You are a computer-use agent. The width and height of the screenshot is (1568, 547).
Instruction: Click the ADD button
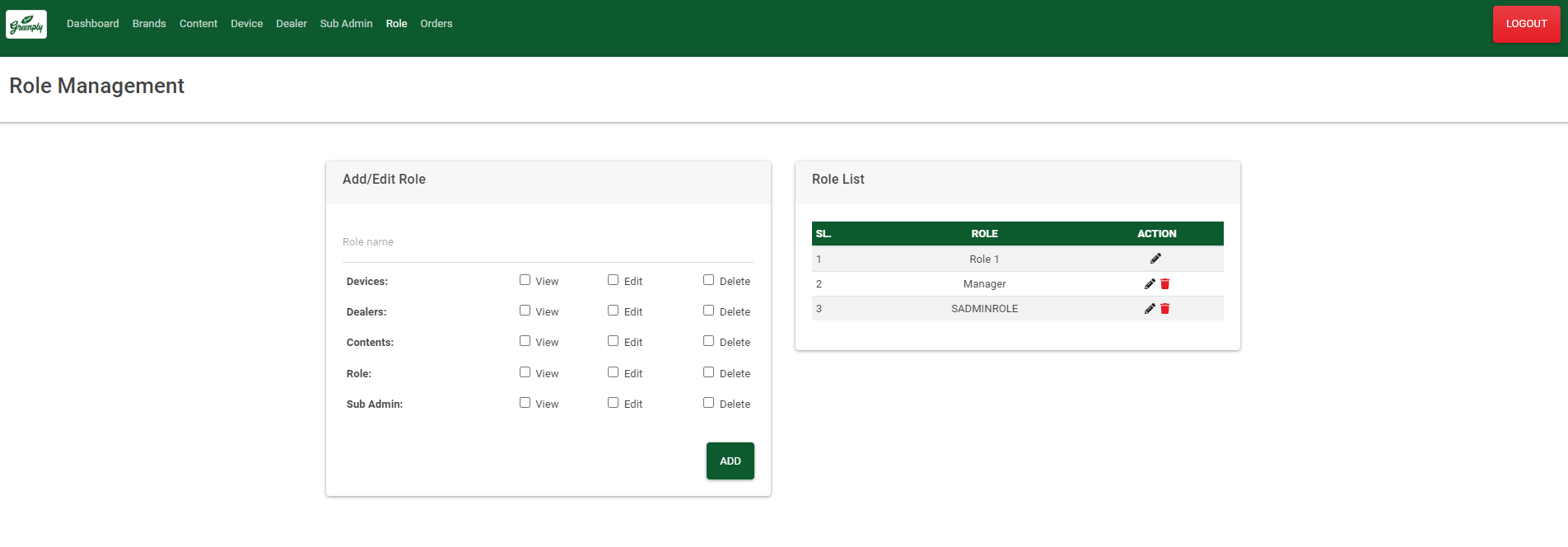coord(730,461)
